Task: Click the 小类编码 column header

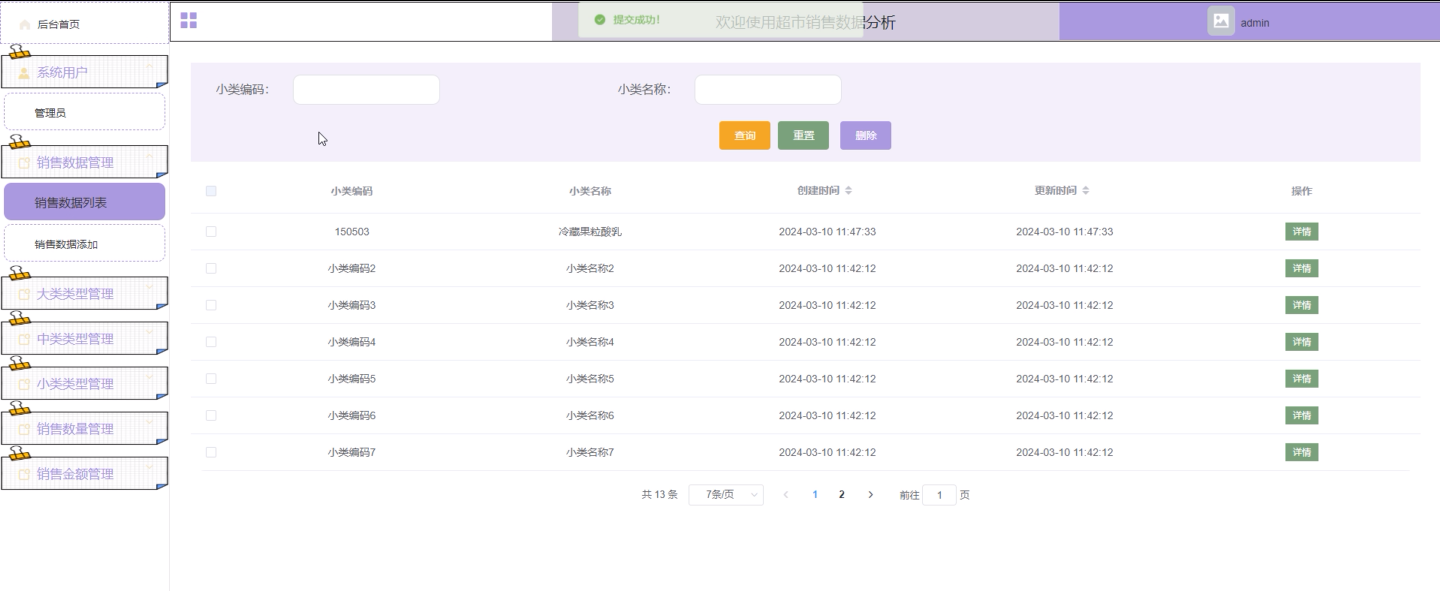Action: (352, 191)
